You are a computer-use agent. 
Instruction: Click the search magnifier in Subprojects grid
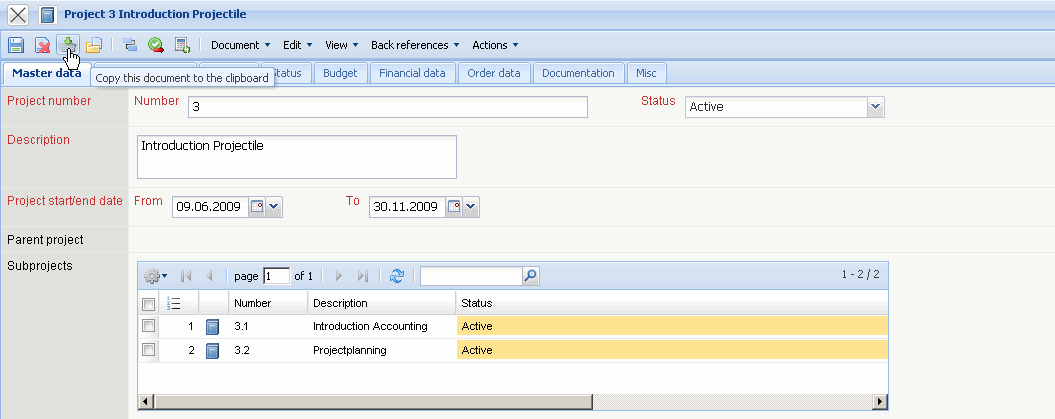pos(531,275)
